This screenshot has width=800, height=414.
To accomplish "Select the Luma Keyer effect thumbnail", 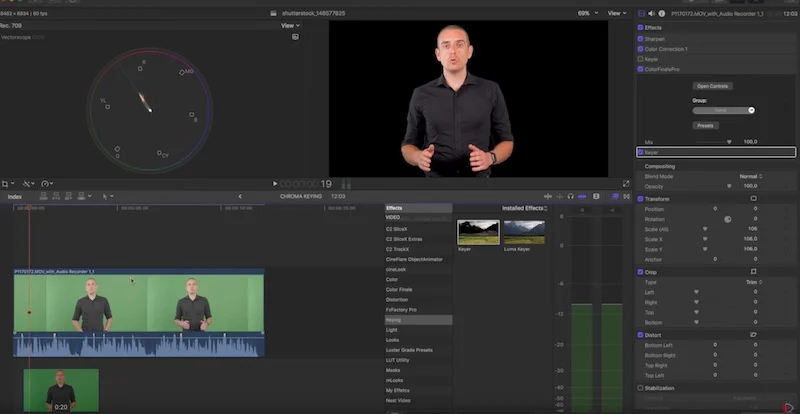I will pyautogui.click(x=524, y=232).
